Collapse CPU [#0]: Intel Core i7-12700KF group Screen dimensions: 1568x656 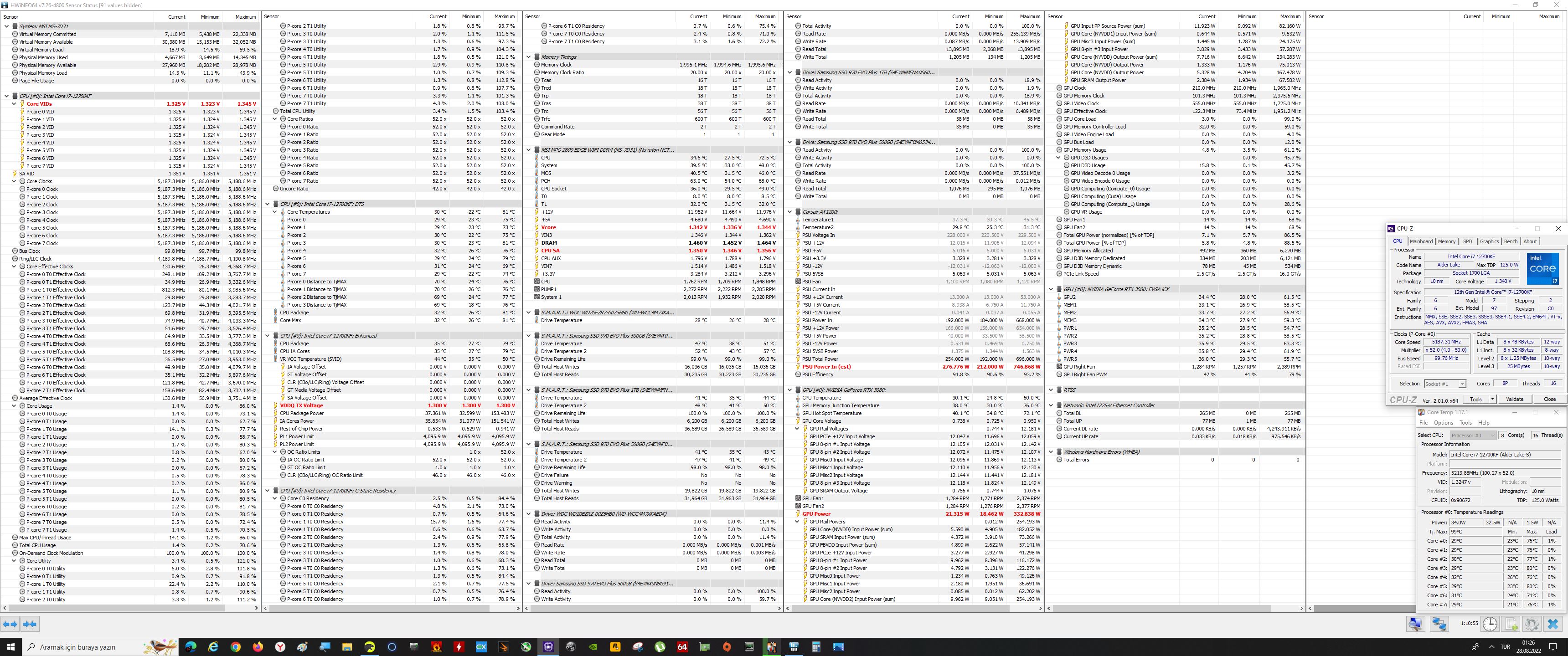(7, 96)
